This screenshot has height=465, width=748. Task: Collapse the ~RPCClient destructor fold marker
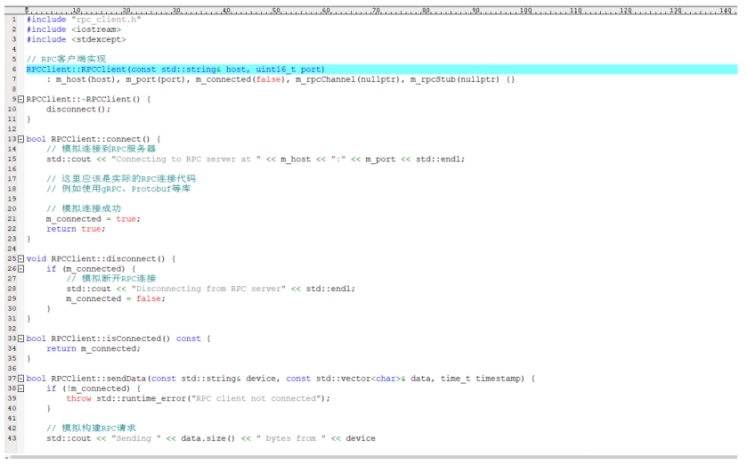coord(20,99)
